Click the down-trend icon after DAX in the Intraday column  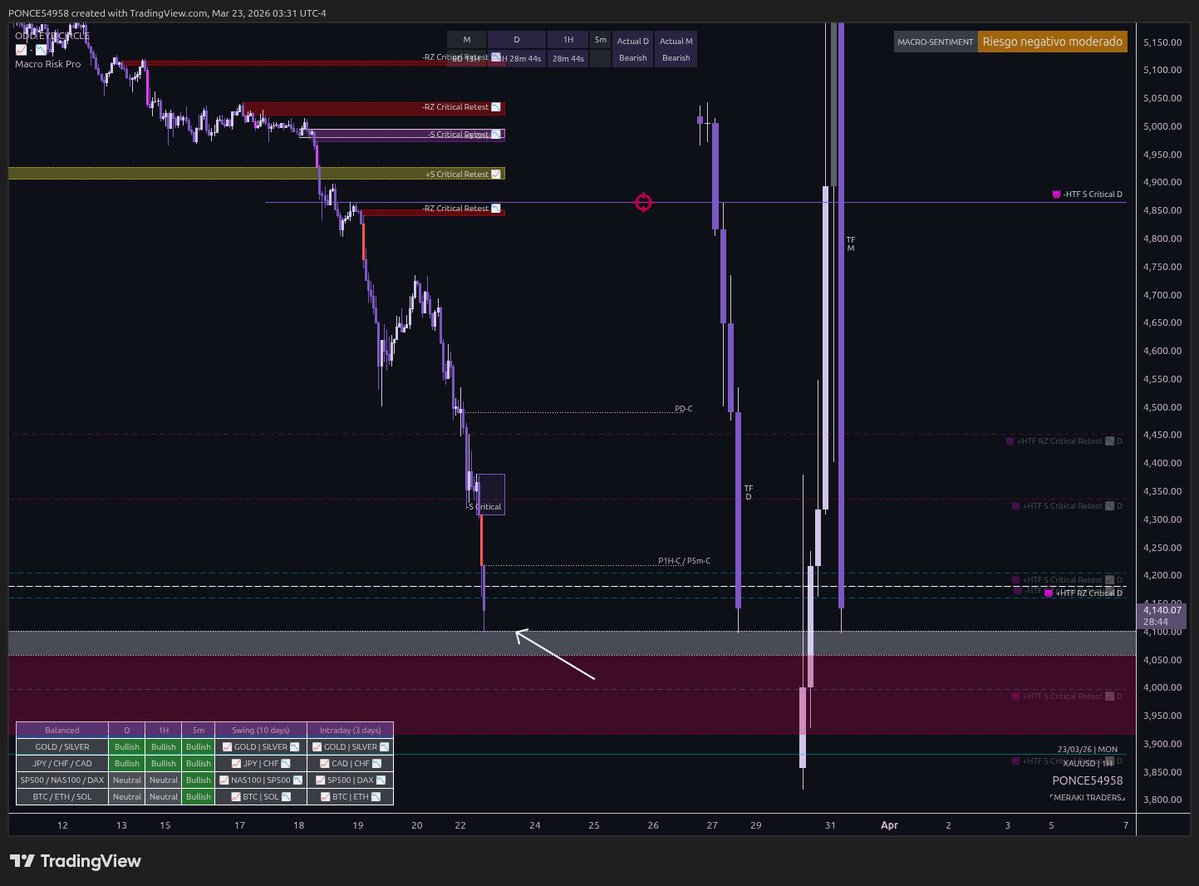click(x=380, y=781)
